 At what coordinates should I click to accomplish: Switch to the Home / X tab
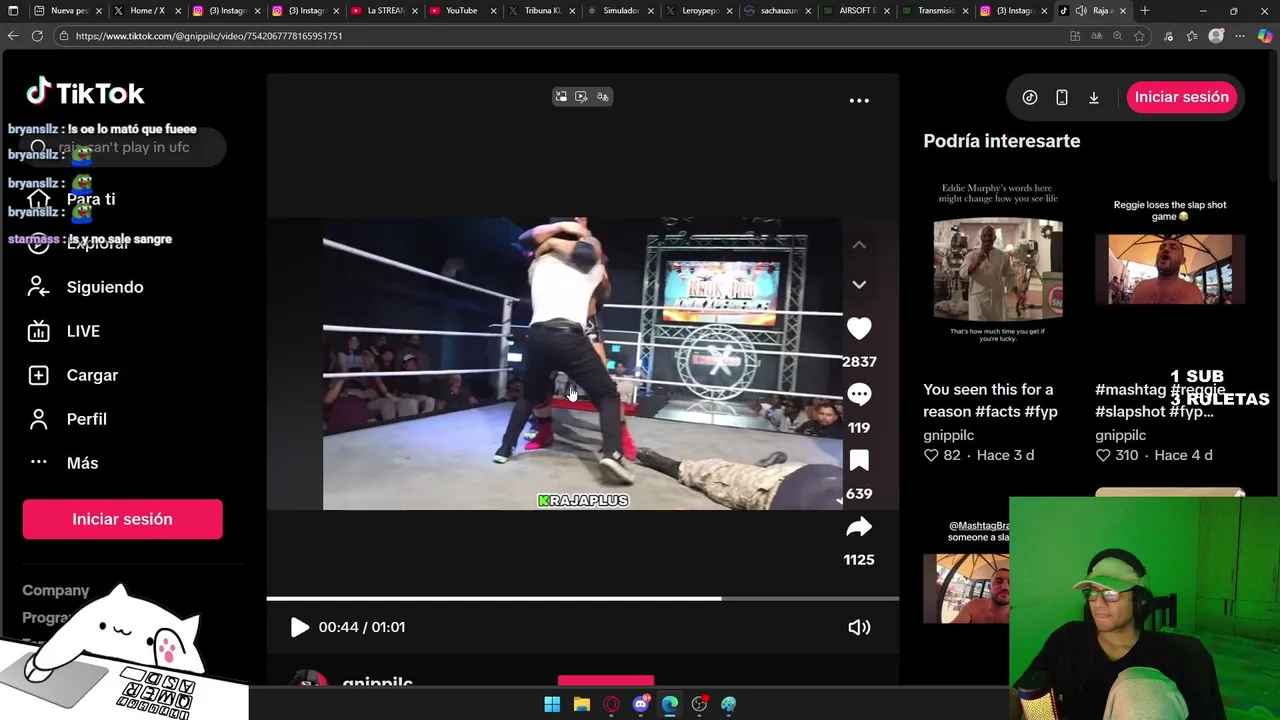pos(147,11)
